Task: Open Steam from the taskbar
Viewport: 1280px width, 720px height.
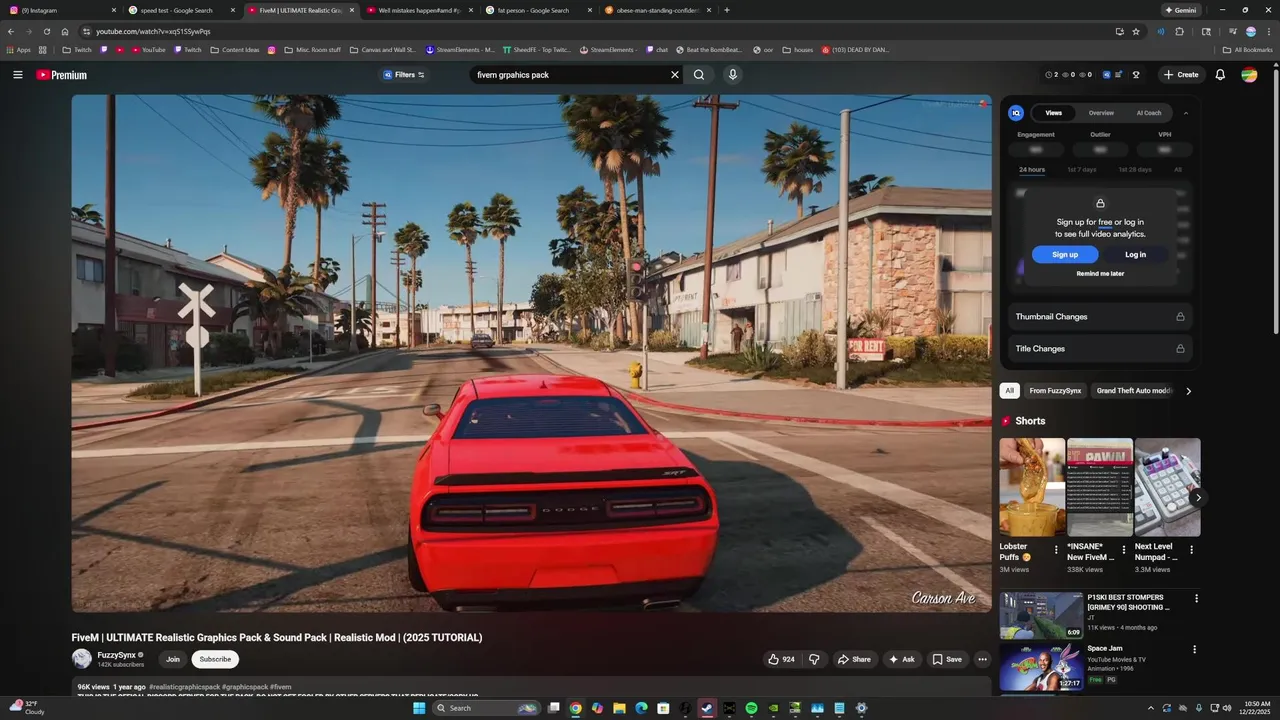Action: pyautogui.click(x=707, y=708)
